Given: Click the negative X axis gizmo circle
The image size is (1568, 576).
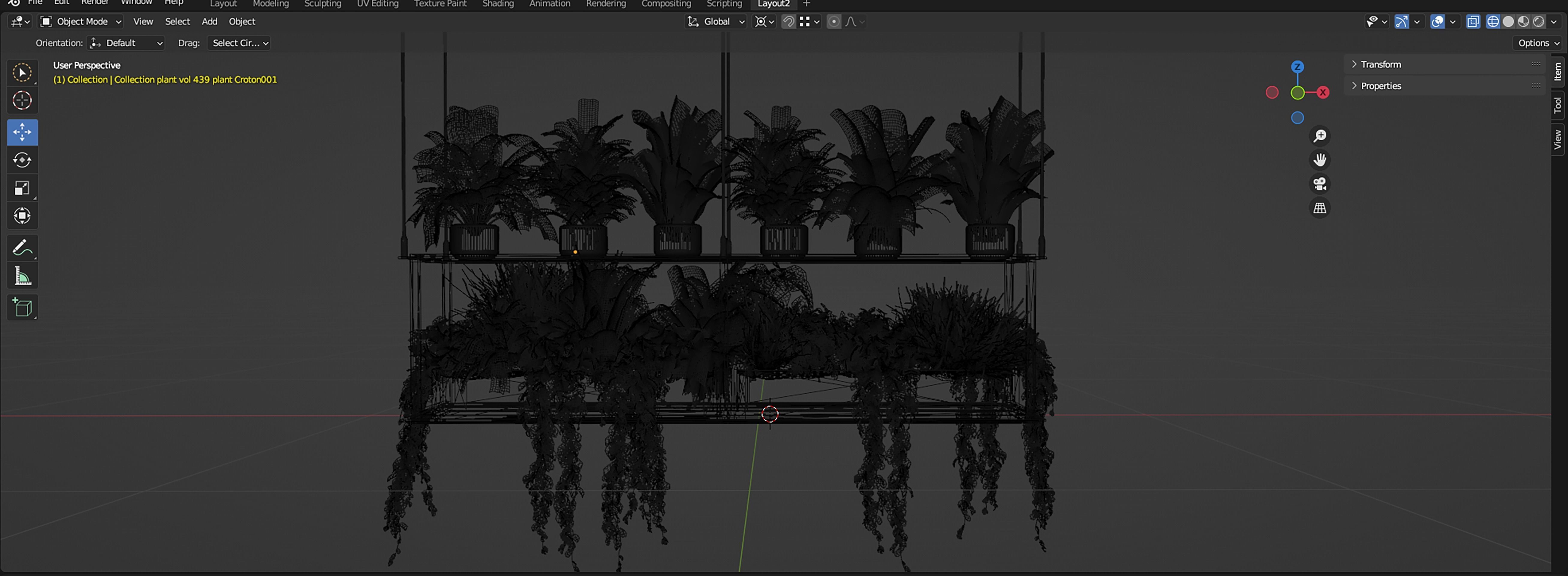Looking at the screenshot, I should (1271, 92).
